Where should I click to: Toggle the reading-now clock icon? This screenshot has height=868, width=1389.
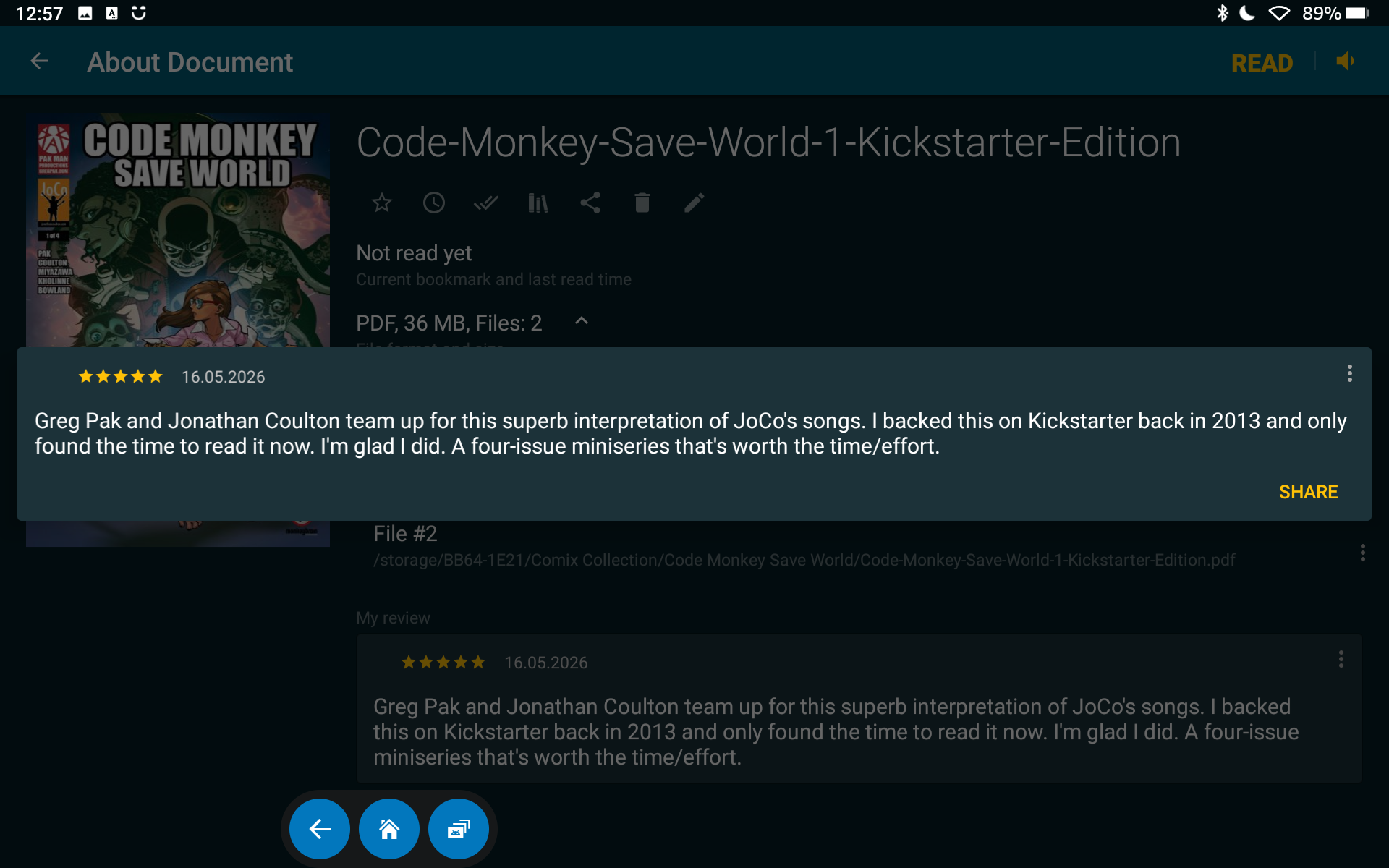point(434,203)
